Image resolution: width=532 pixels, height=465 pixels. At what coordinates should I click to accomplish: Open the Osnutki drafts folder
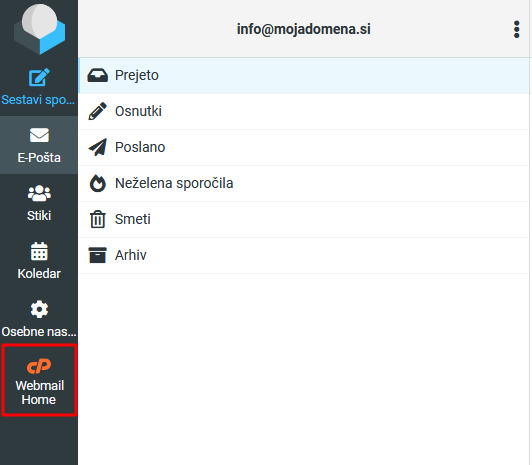[304, 112]
